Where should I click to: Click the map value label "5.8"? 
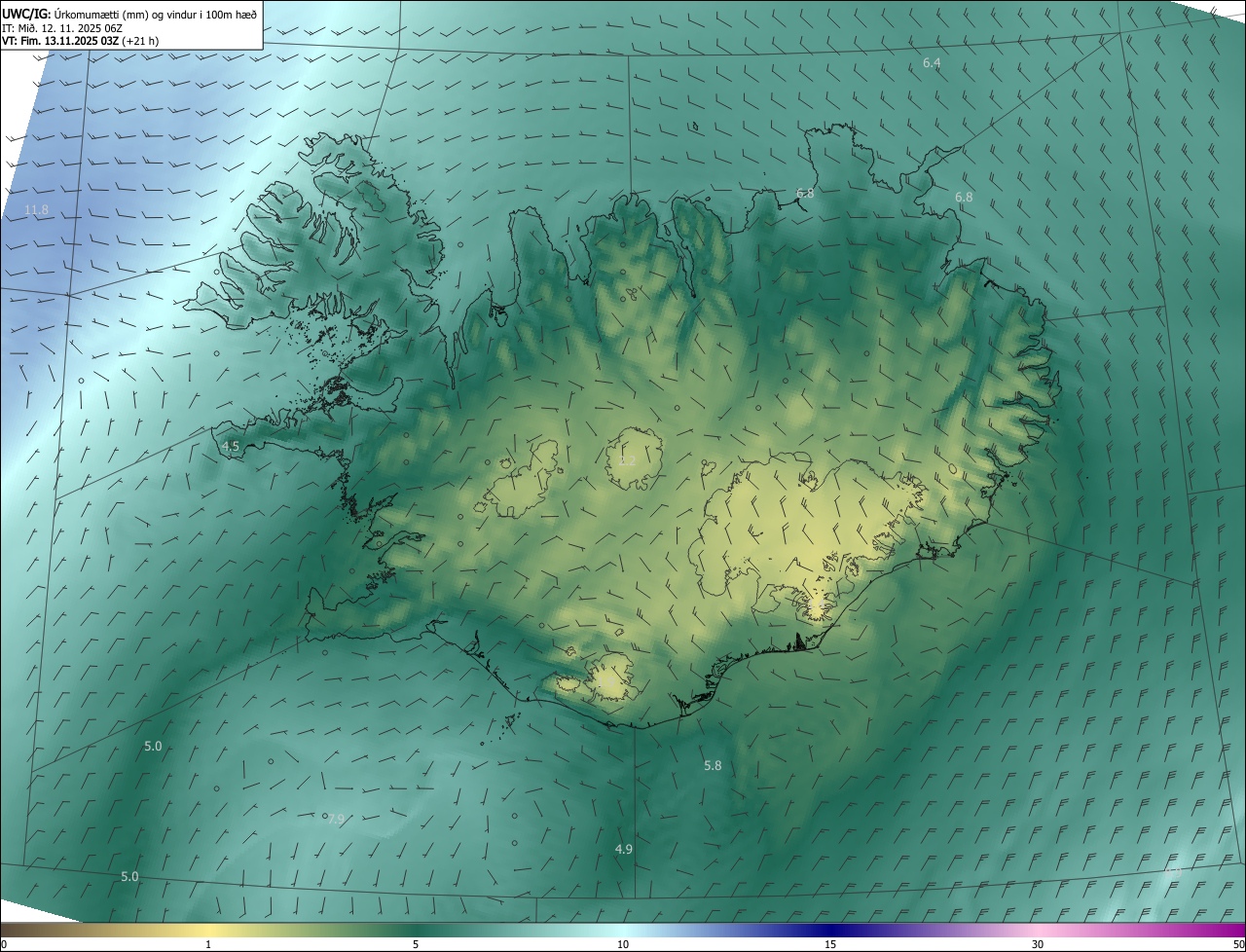click(713, 766)
